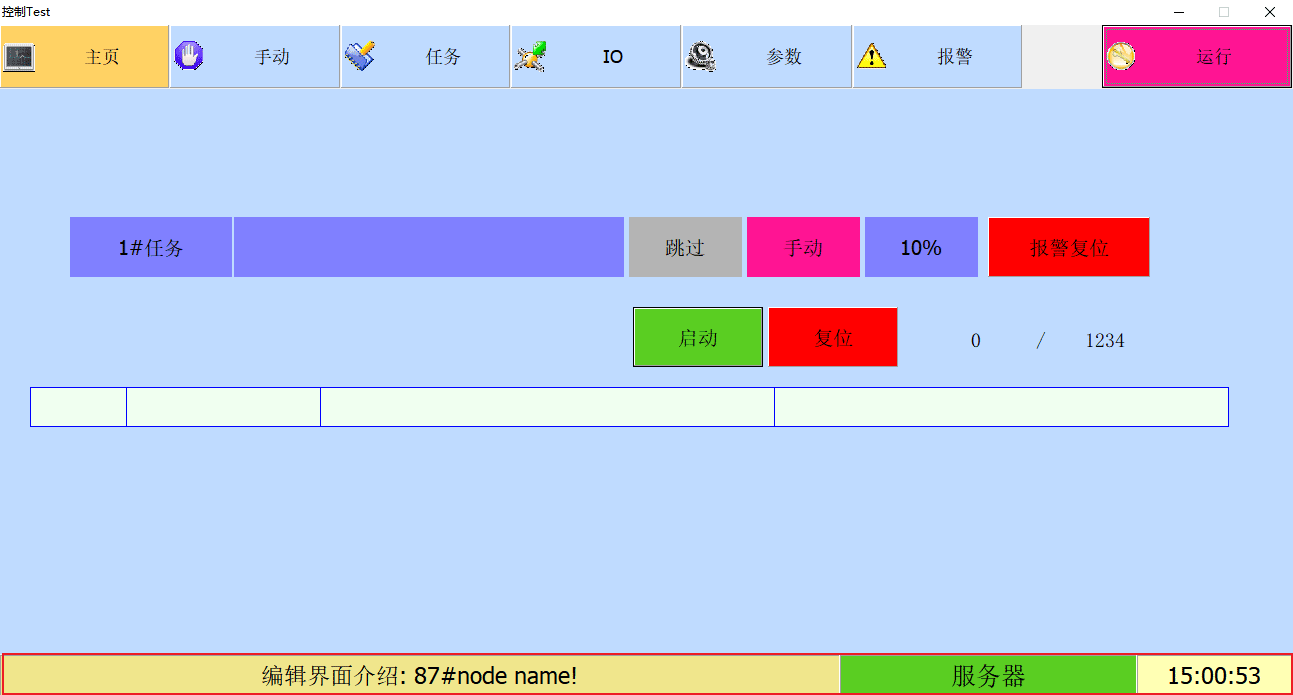Click the 1234 target count value
The image size is (1293, 695).
1104,341
